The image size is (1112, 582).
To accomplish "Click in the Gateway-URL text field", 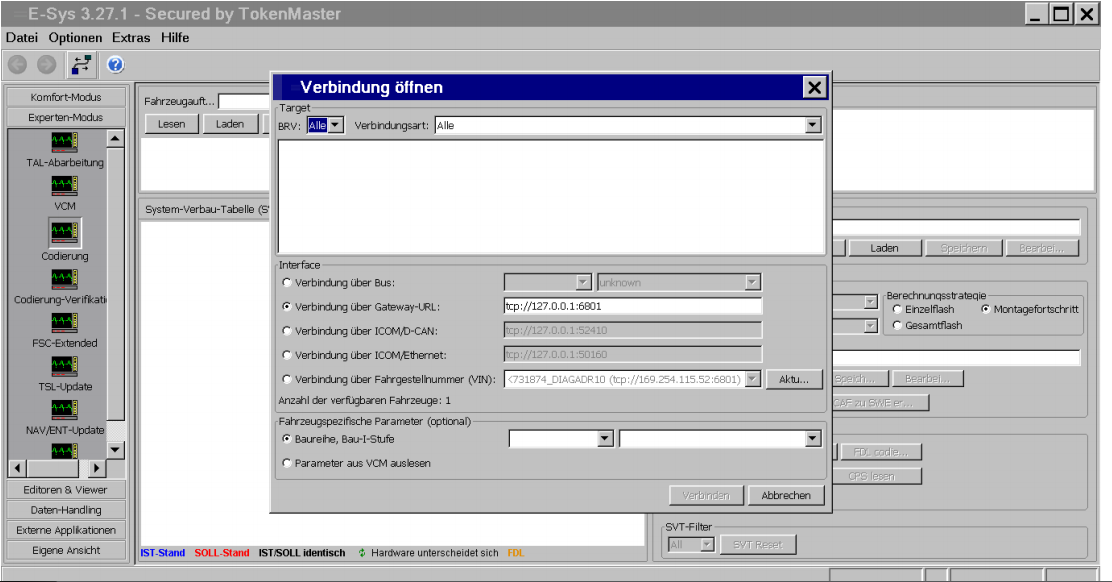I will pos(633,306).
